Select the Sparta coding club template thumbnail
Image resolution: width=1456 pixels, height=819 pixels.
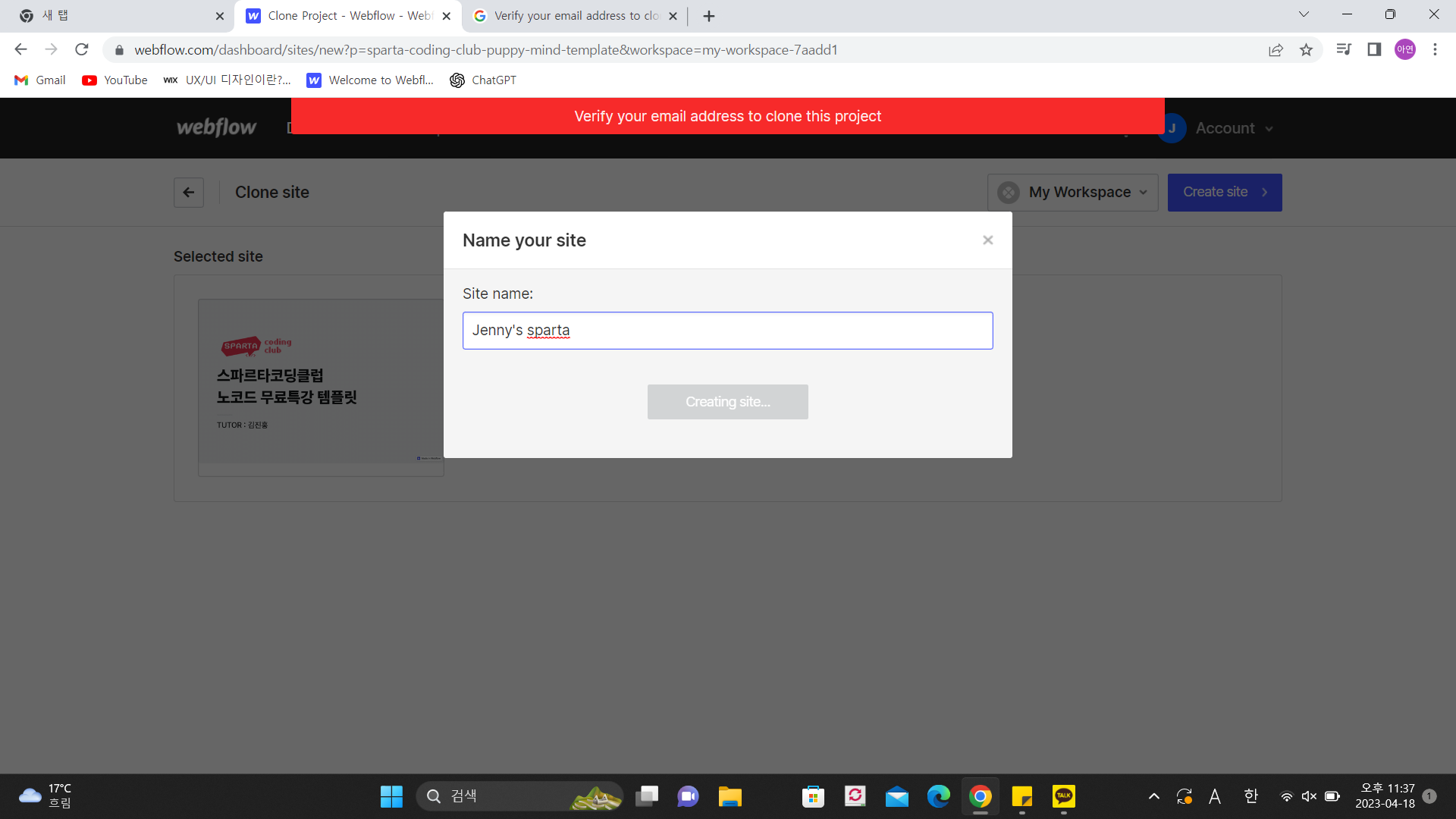[x=321, y=387]
